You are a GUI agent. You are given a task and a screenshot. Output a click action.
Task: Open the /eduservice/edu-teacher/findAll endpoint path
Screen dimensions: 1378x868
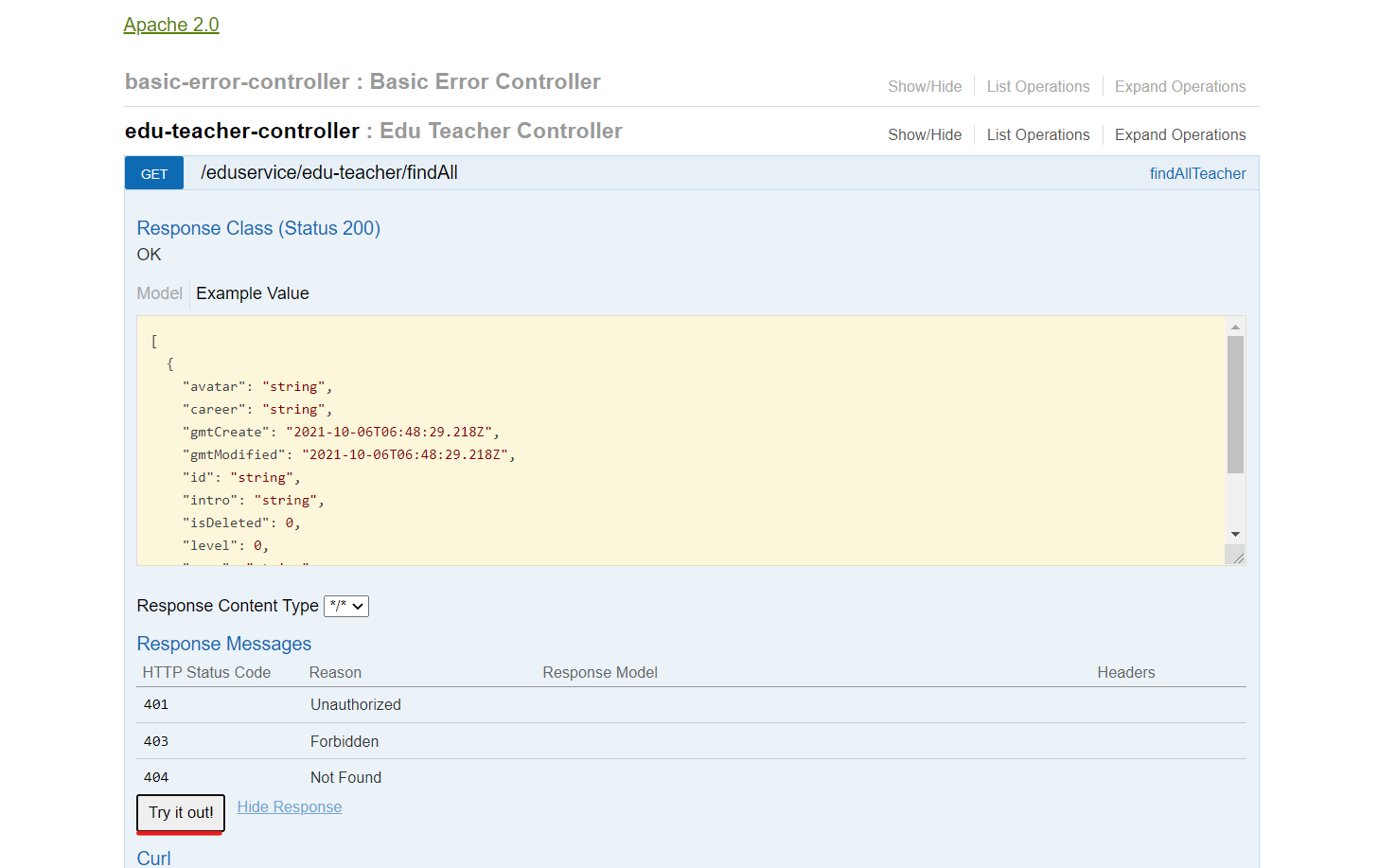pyautogui.click(x=329, y=172)
